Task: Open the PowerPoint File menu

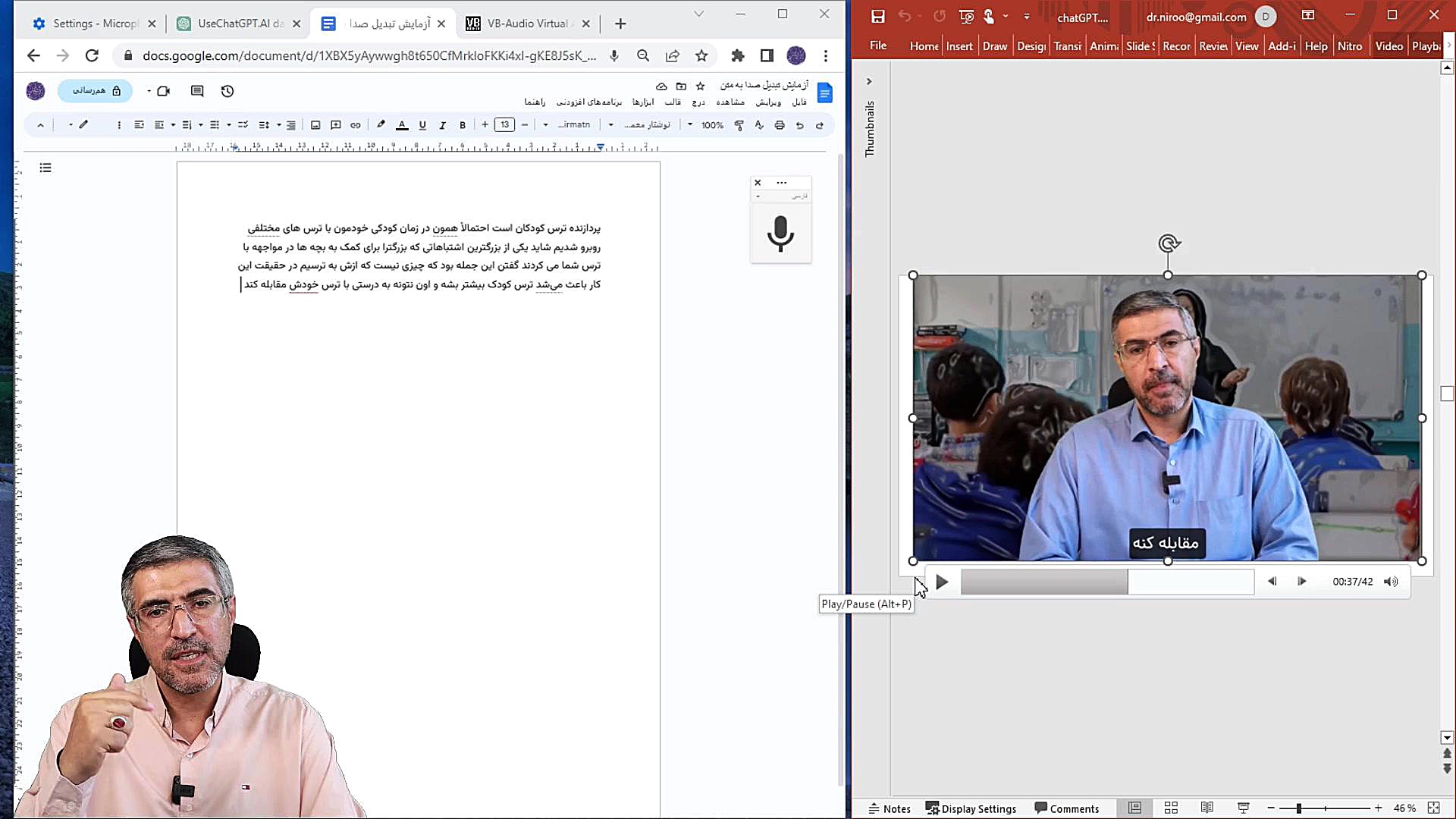Action: [x=877, y=45]
